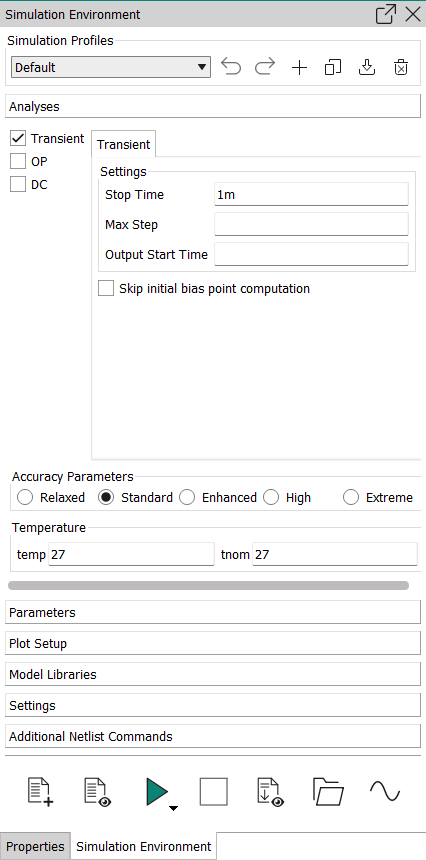Expand the Model Libraries section
This screenshot has height=860, width=426.
click(x=213, y=674)
